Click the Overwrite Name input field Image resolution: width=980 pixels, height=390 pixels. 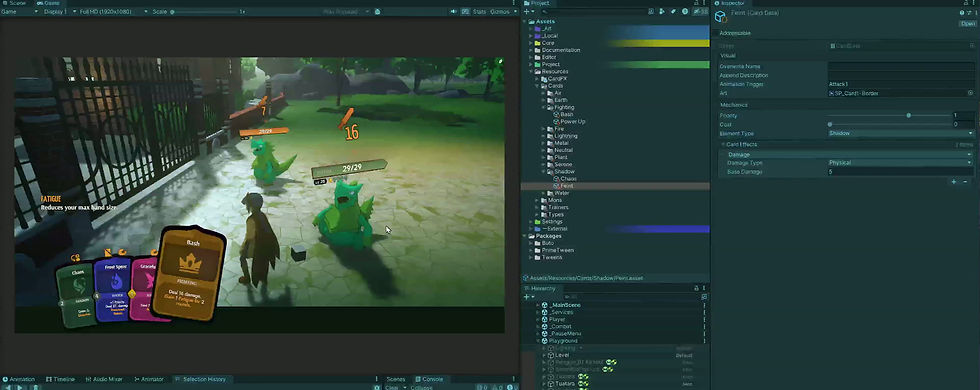point(901,66)
